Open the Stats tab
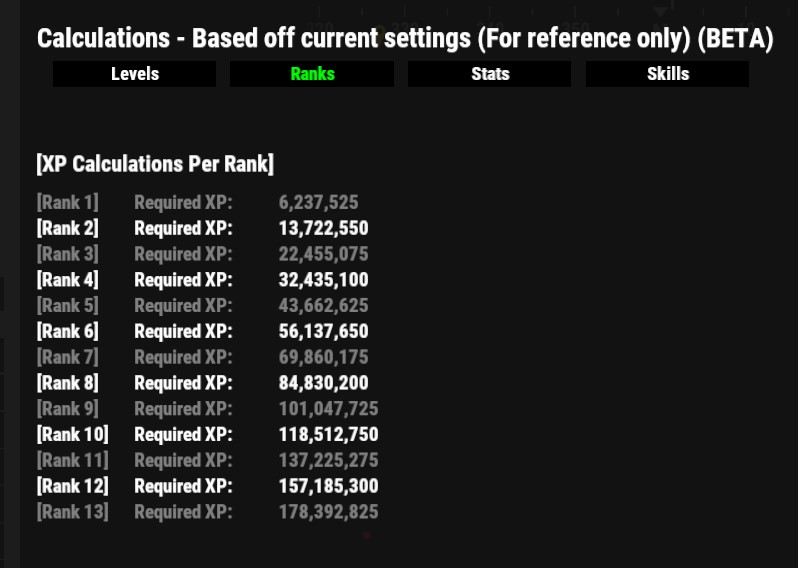 pos(490,74)
